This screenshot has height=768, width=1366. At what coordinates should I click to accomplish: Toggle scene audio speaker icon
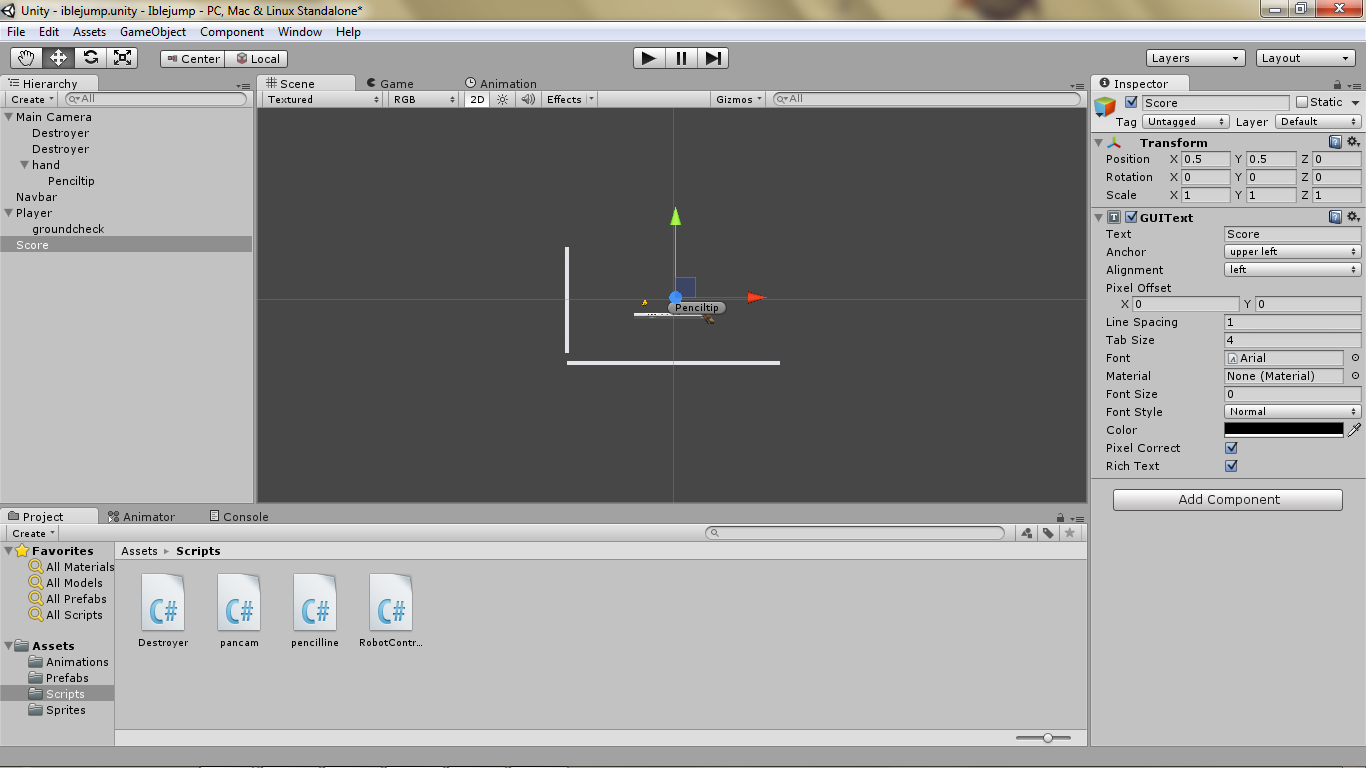pos(528,99)
